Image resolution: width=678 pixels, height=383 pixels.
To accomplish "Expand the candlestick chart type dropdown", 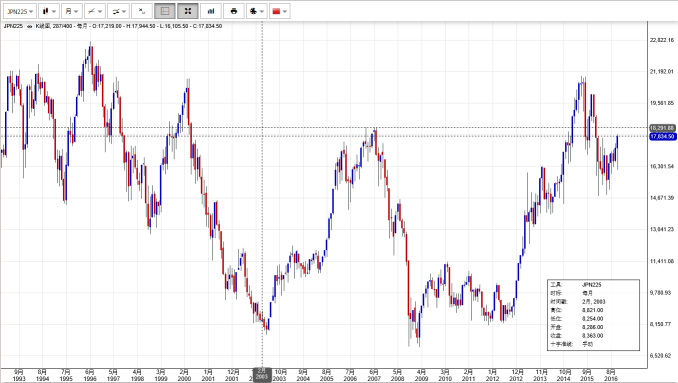I will click(x=49, y=11).
